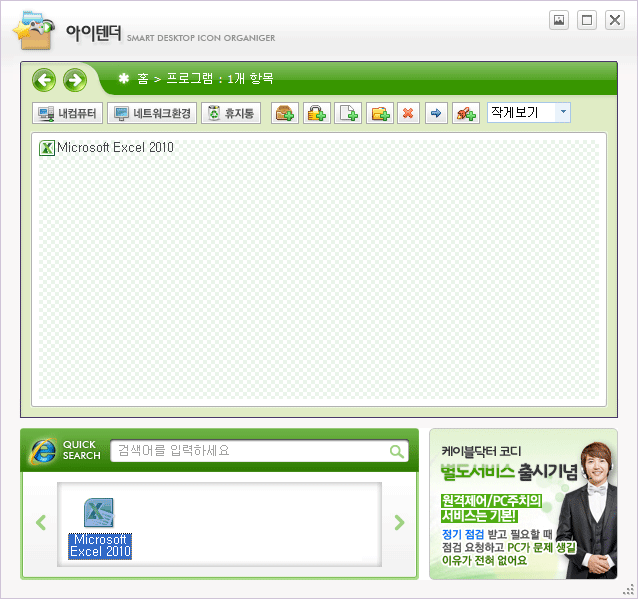Viewport: 638px width, 599px height.
Task: Click the green forward arrow button
Action: (75, 80)
